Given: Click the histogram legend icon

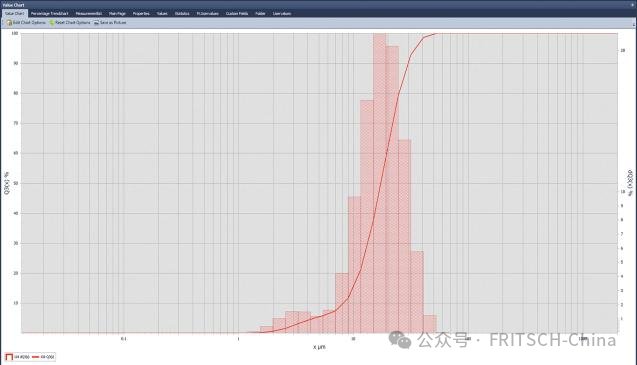Looking at the screenshot, I should pyautogui.click(x=9, y=357).
